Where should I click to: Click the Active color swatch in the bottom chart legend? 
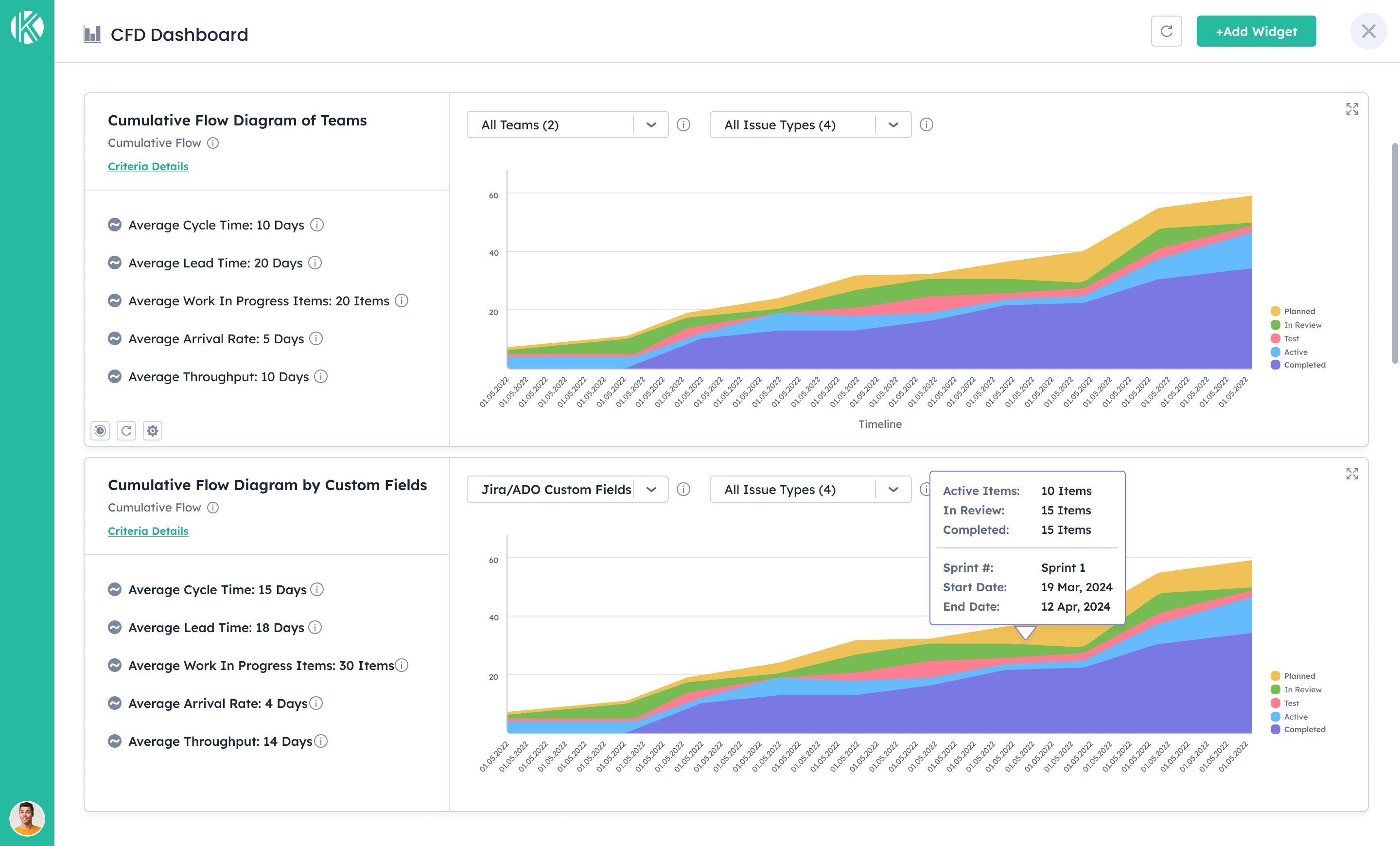1275,717
